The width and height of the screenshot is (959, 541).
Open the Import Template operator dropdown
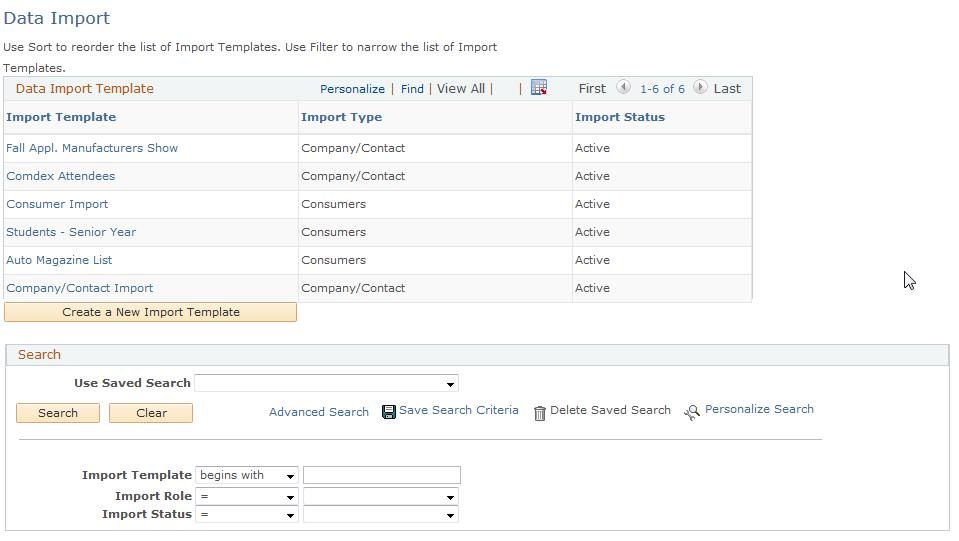click(x=247, y=475)
